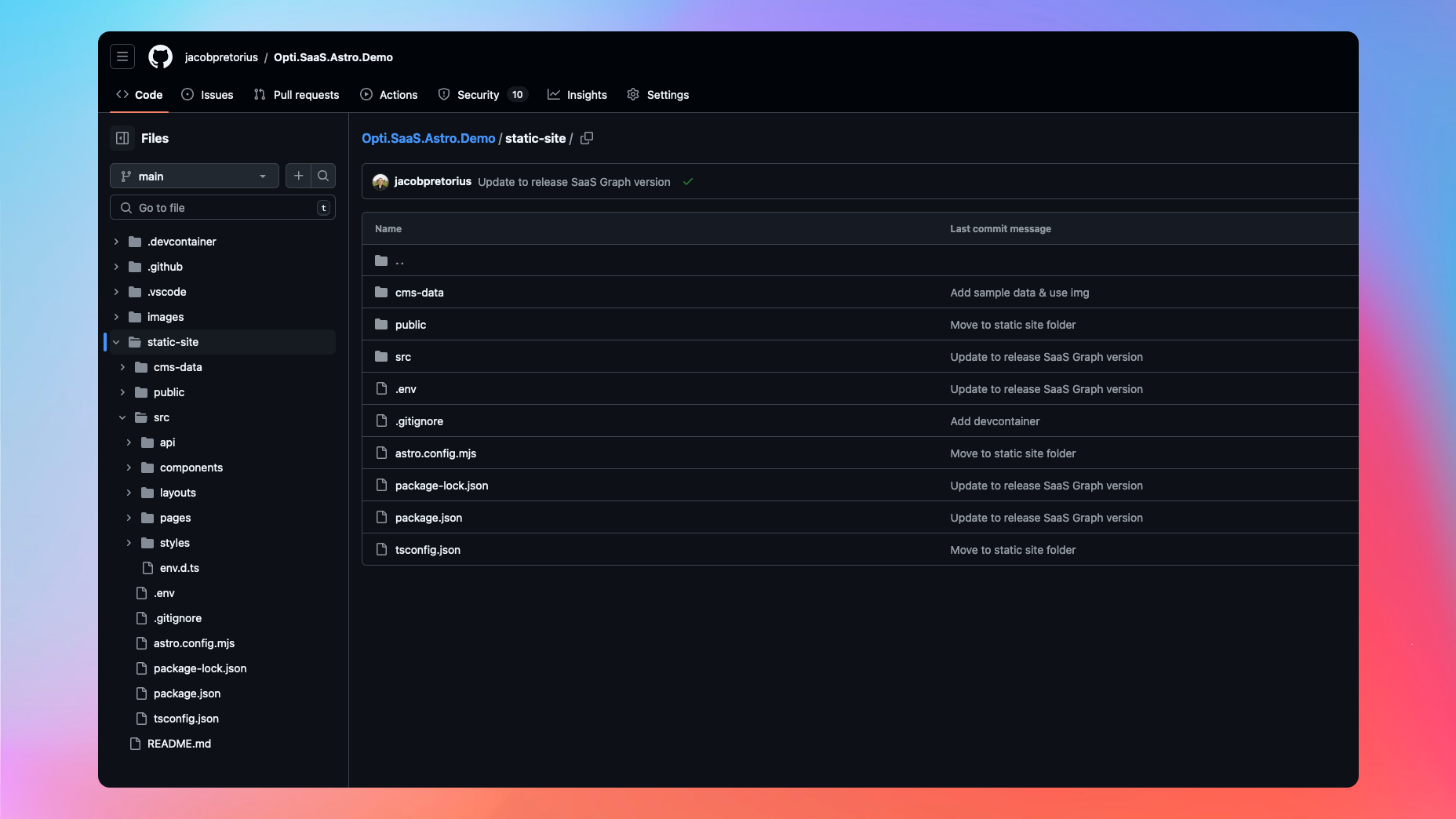This screenshot has width=1456, height=819.
Task: Click the GitHub logo
Action: pyautogui.click(x=160, y=56)
